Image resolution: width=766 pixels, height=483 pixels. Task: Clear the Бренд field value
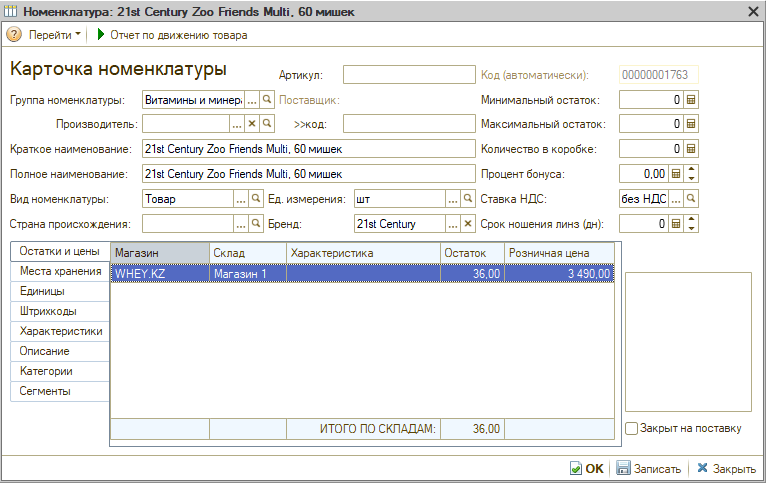click(467, 224)
